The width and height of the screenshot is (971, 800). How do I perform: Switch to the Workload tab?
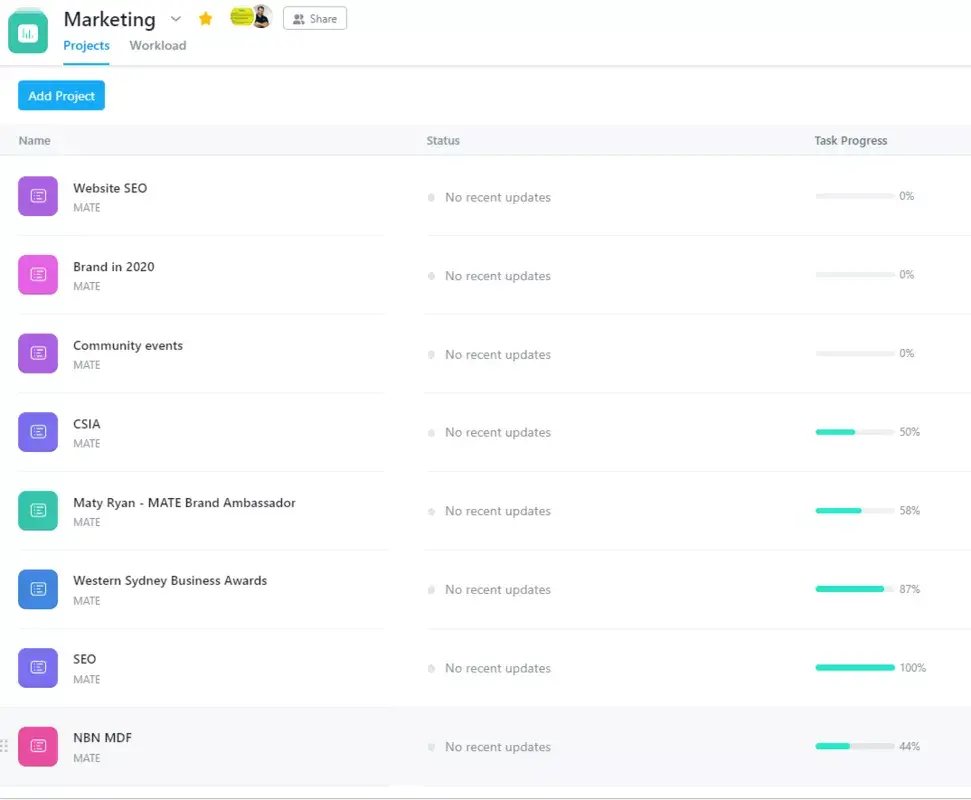[157, 45]
